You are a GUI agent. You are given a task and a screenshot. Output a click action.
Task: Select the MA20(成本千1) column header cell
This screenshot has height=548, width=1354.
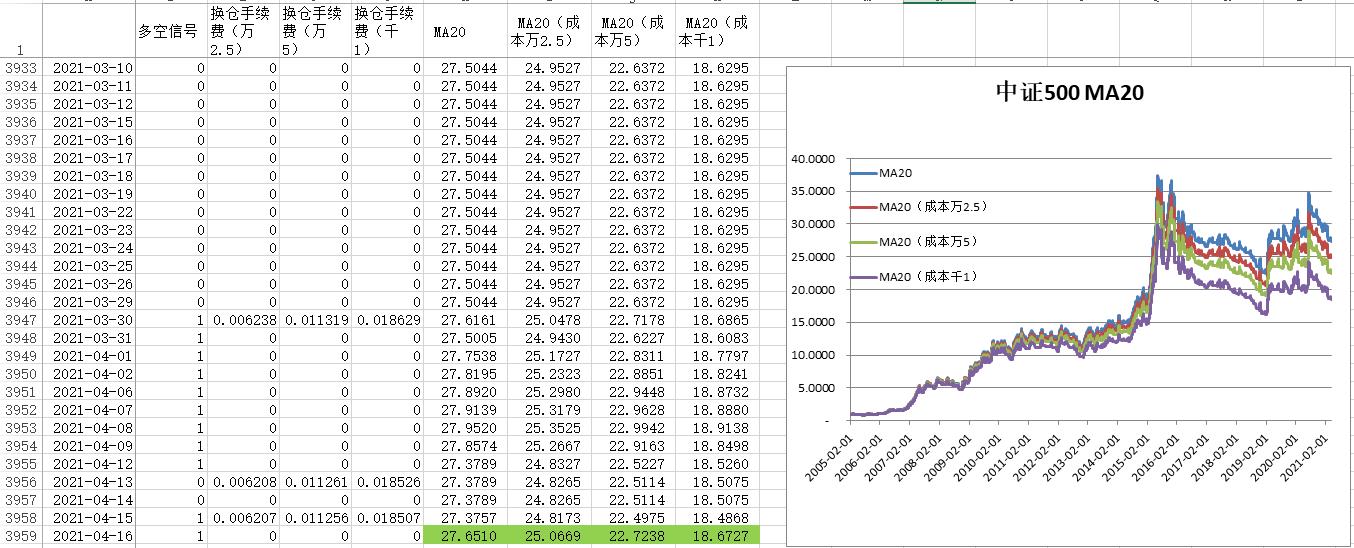click(718, 31)
